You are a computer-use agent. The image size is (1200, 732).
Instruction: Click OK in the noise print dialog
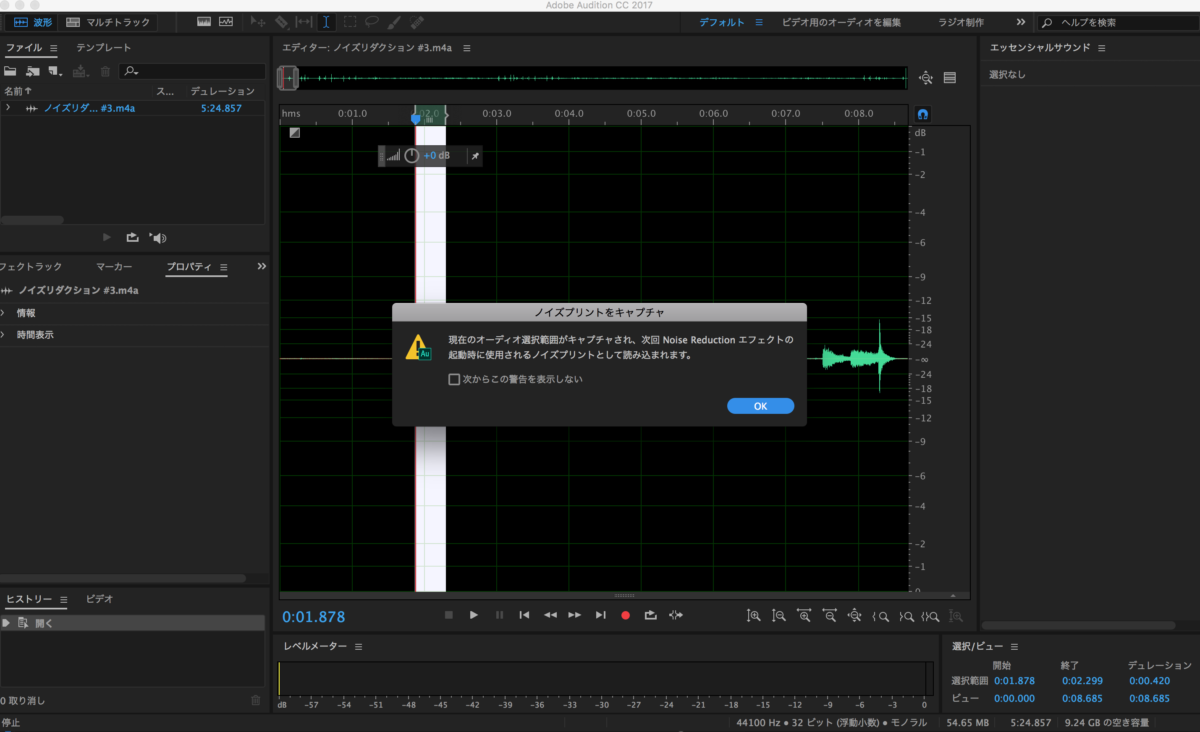pos(761,406)
